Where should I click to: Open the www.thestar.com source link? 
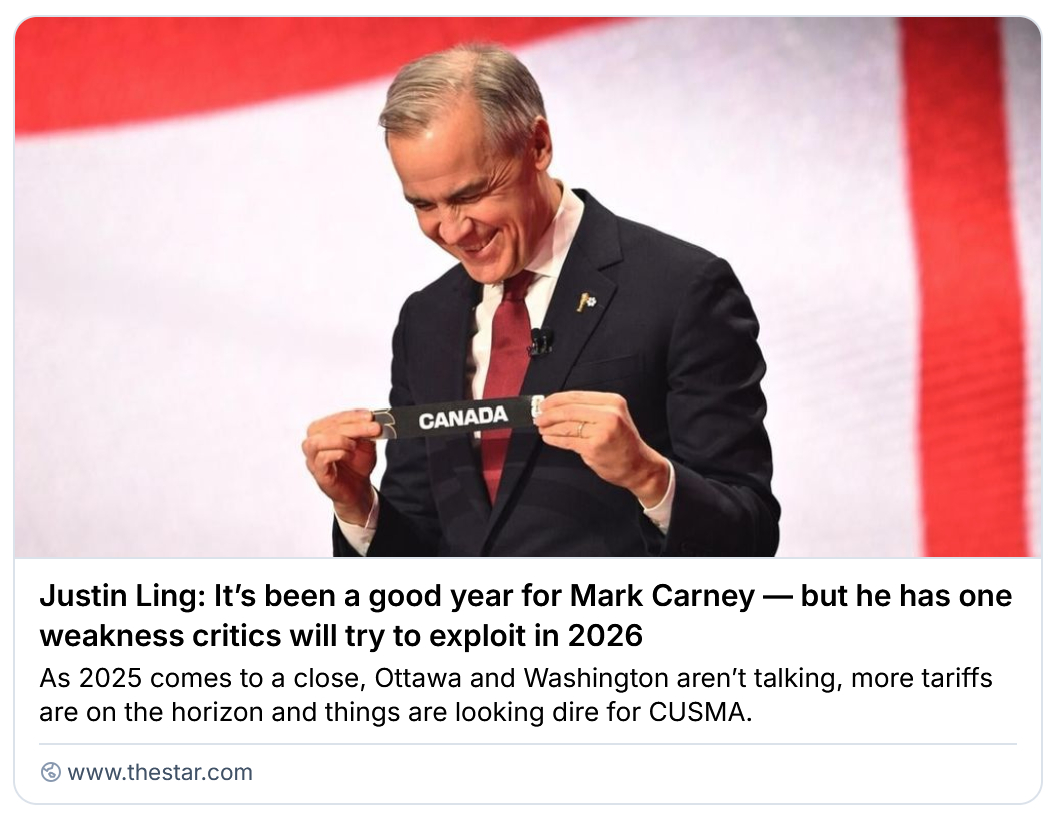(x=159, y=772)
